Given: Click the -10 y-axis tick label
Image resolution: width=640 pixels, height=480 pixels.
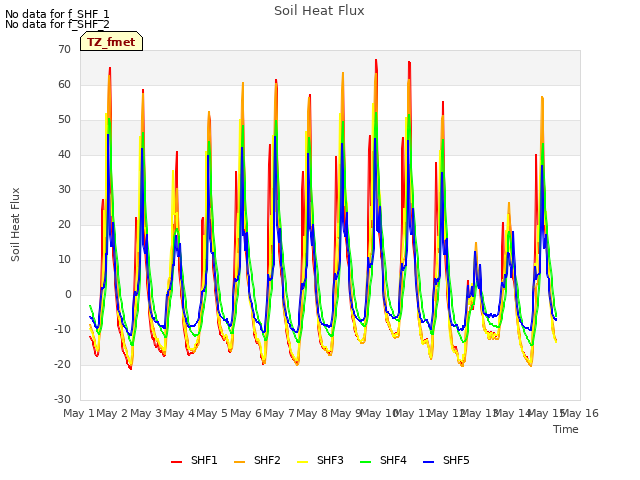Looking at the screenshot, I should pos(62,329).
